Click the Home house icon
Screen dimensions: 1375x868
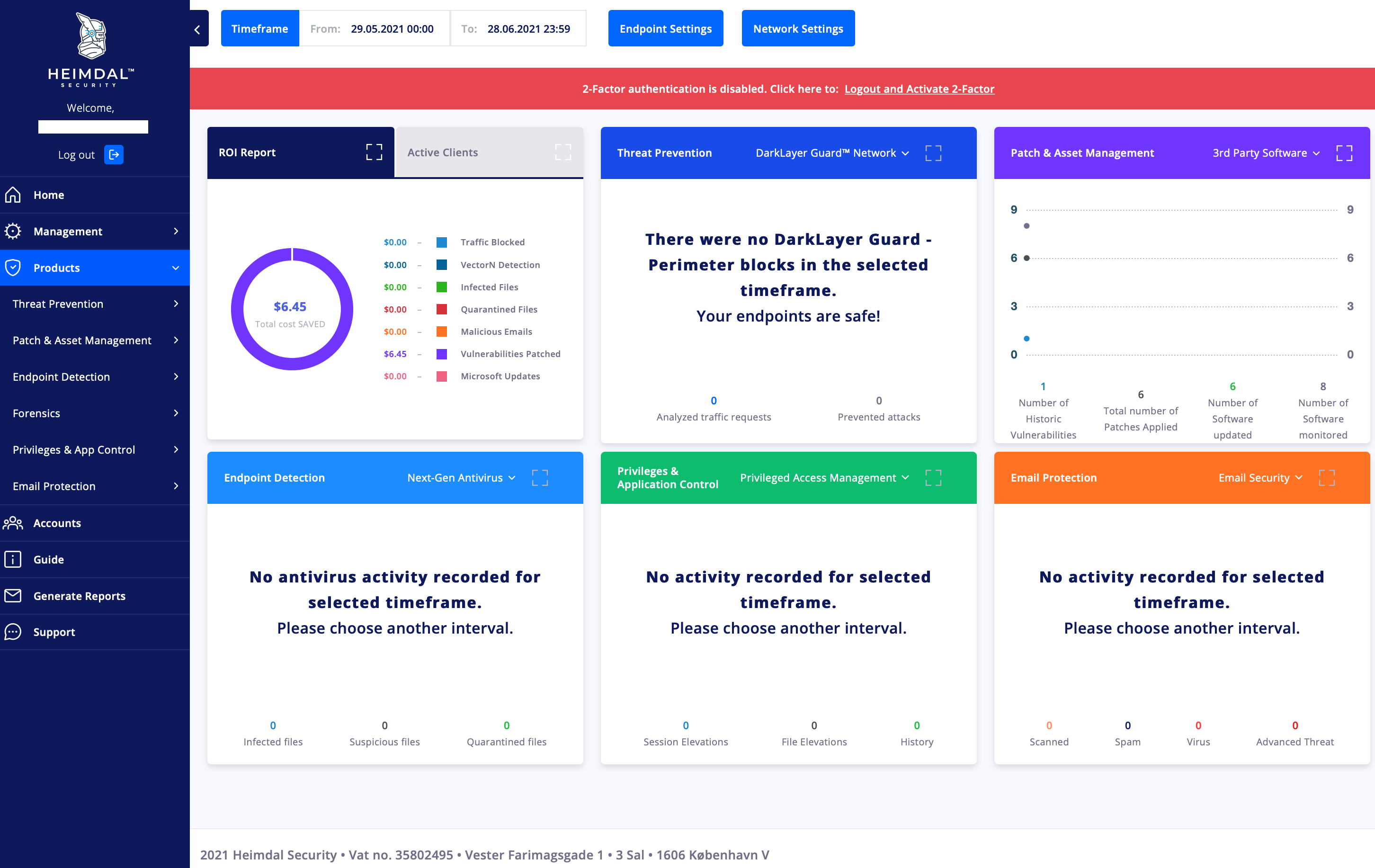13,195
